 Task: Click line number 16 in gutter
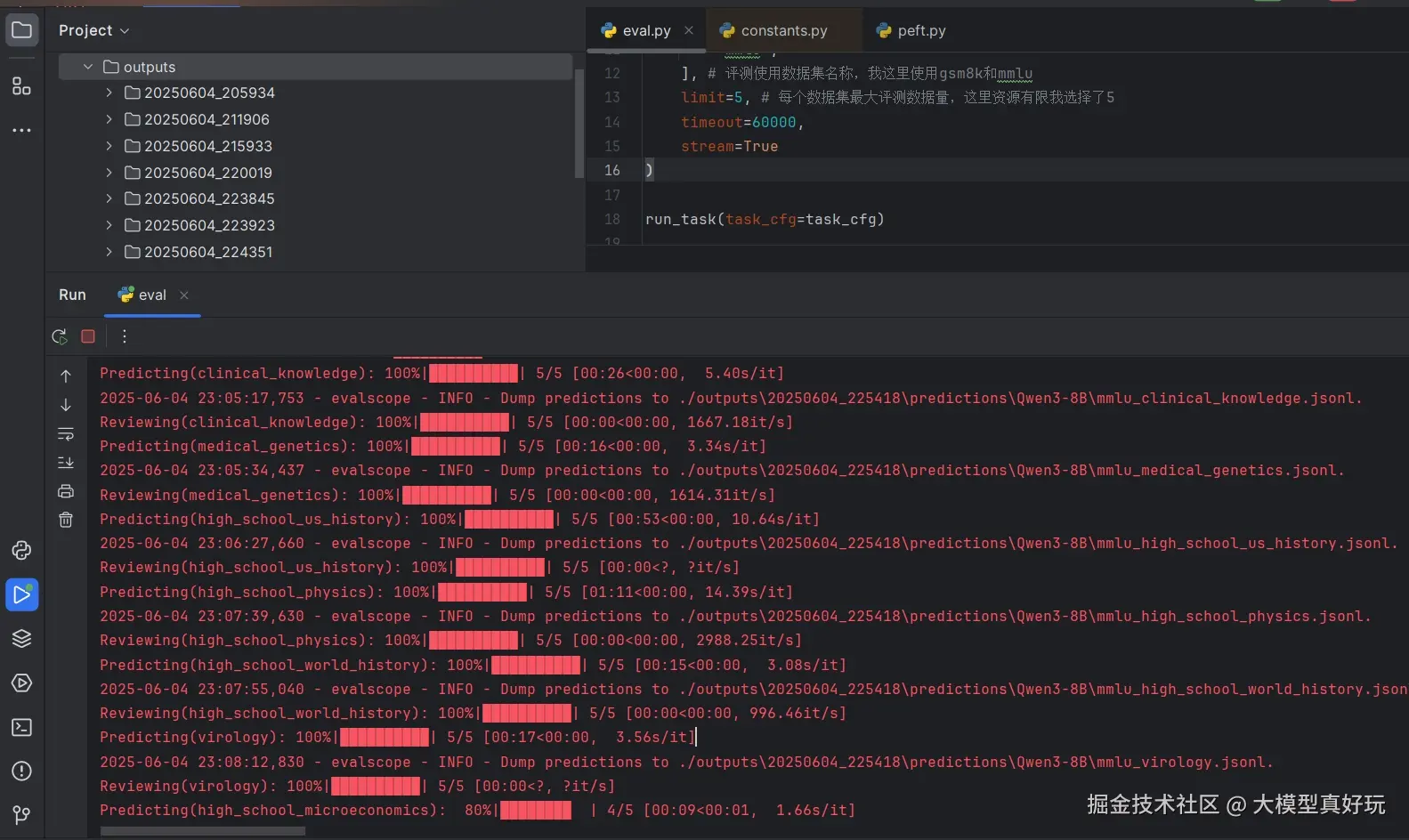click(x=612, y=170)
